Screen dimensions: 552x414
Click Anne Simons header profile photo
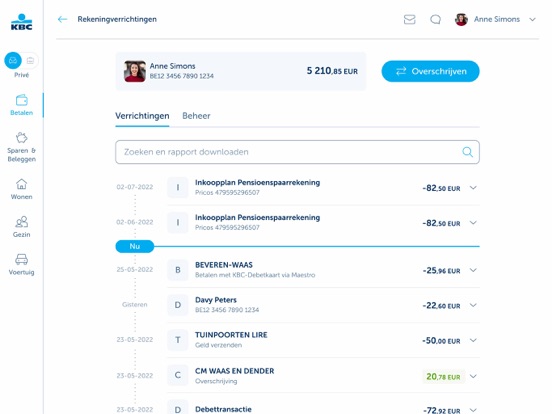click(x=461, y=19)
